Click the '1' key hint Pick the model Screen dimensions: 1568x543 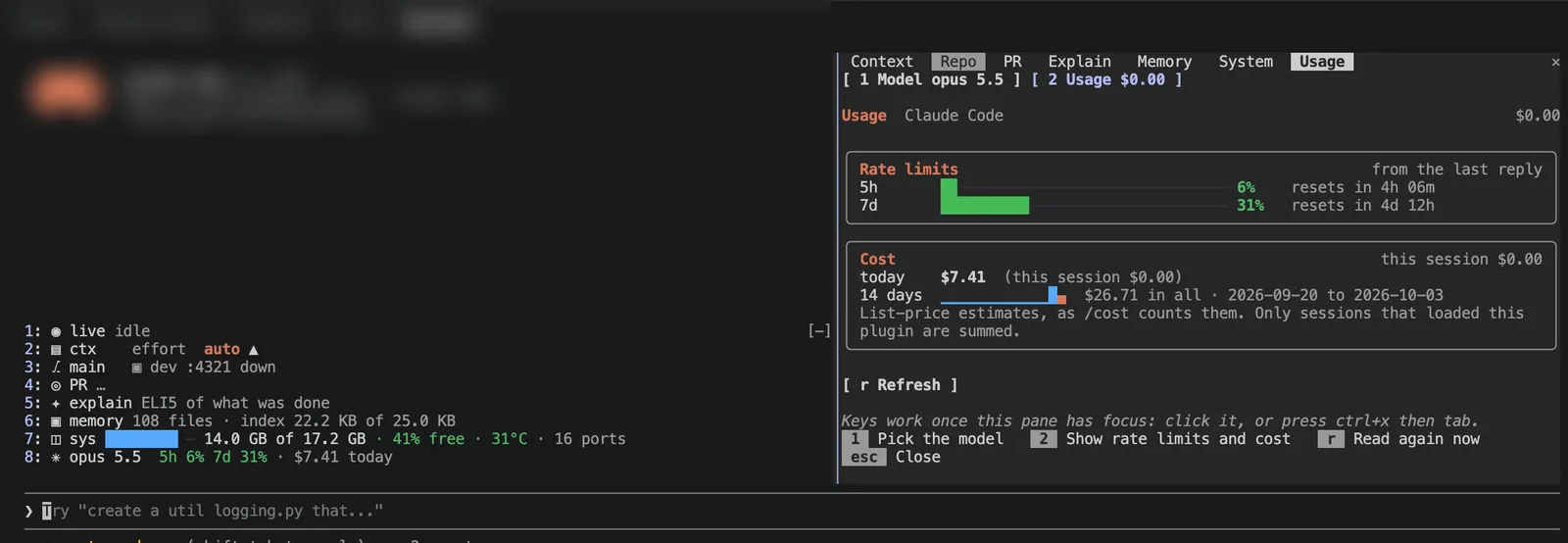(x=856, y=439)
